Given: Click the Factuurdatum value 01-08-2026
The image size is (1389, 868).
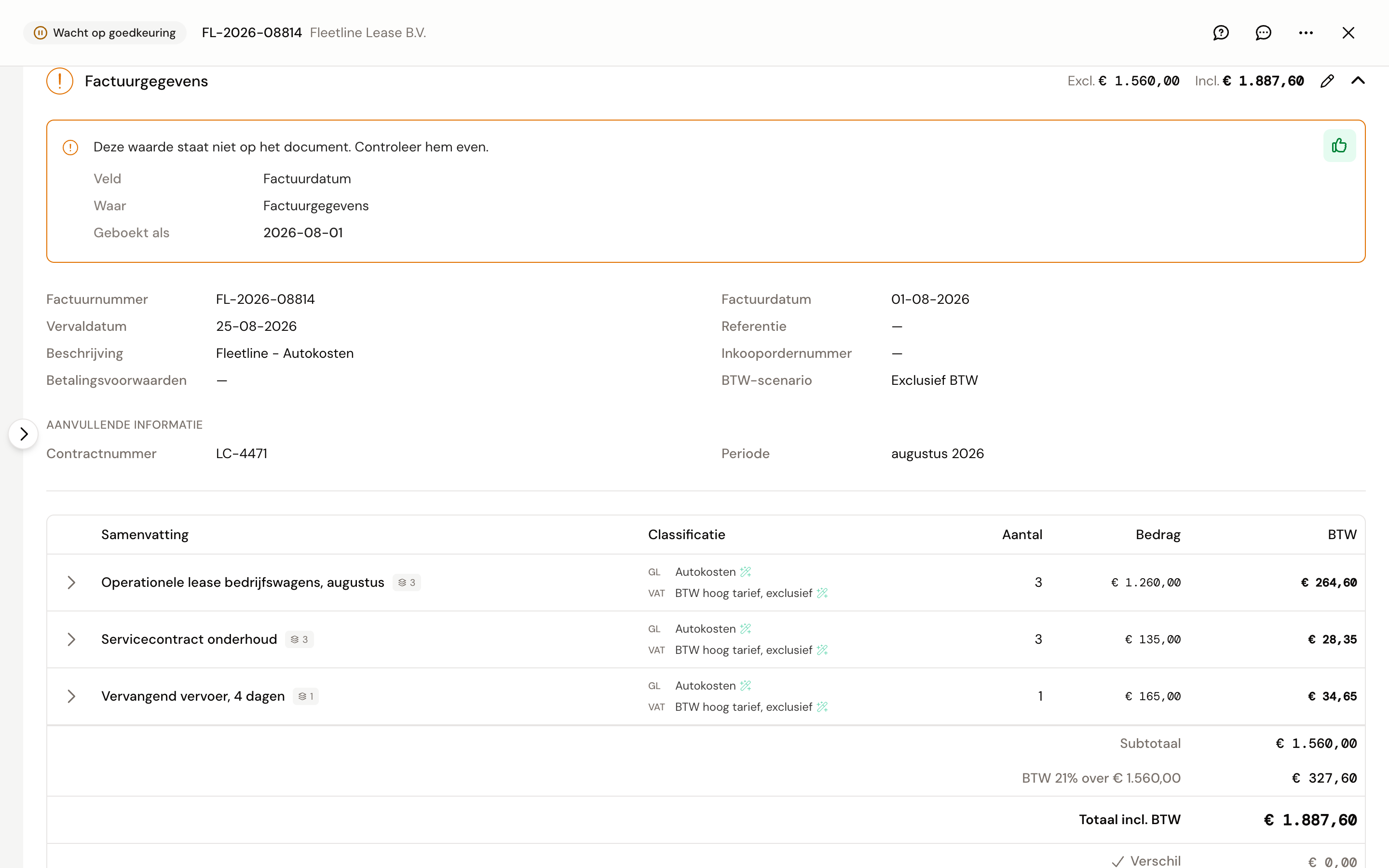Looking at the screenshot, I should [930, 299].
